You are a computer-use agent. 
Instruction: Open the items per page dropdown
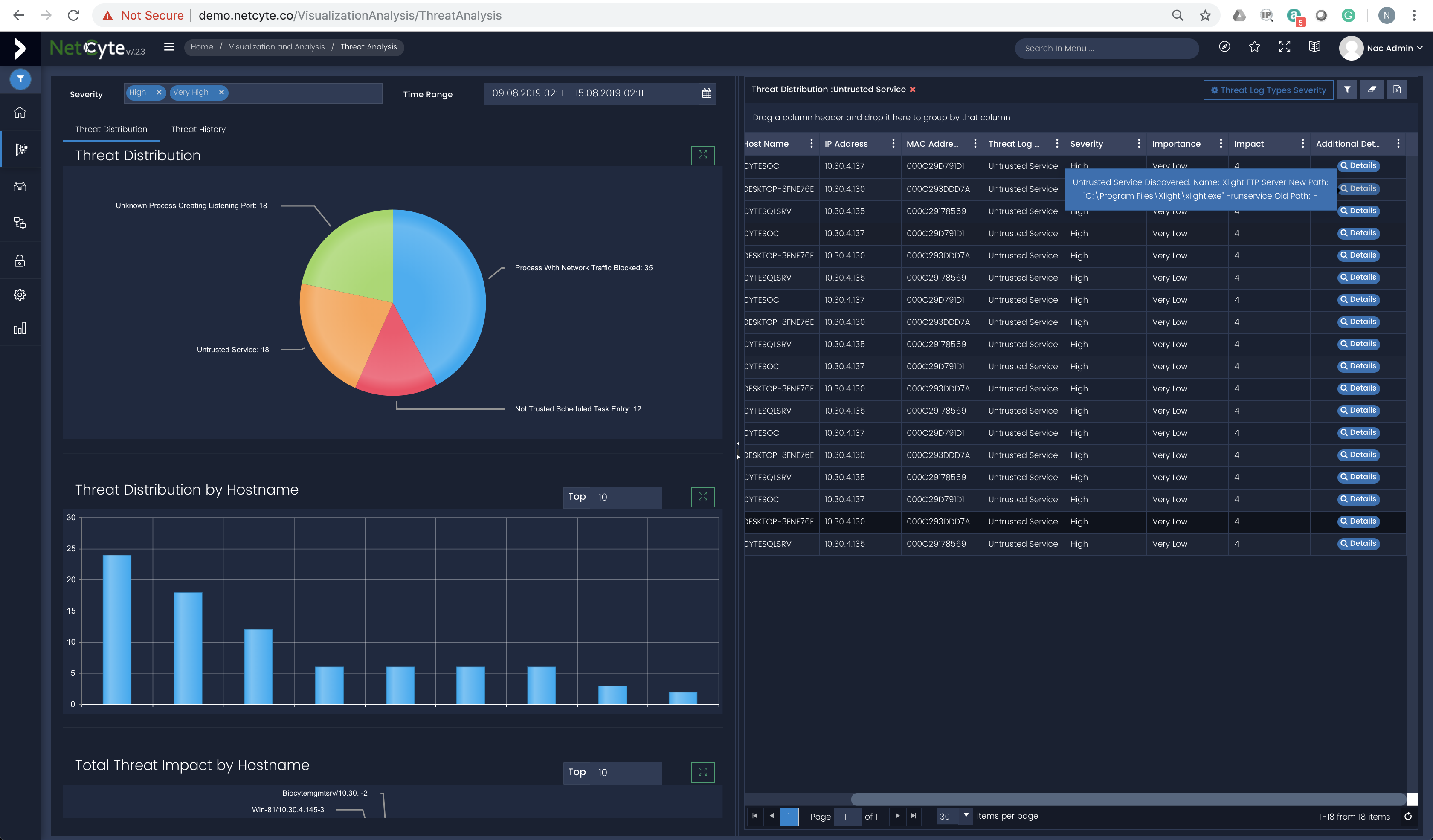coord(966,816)
